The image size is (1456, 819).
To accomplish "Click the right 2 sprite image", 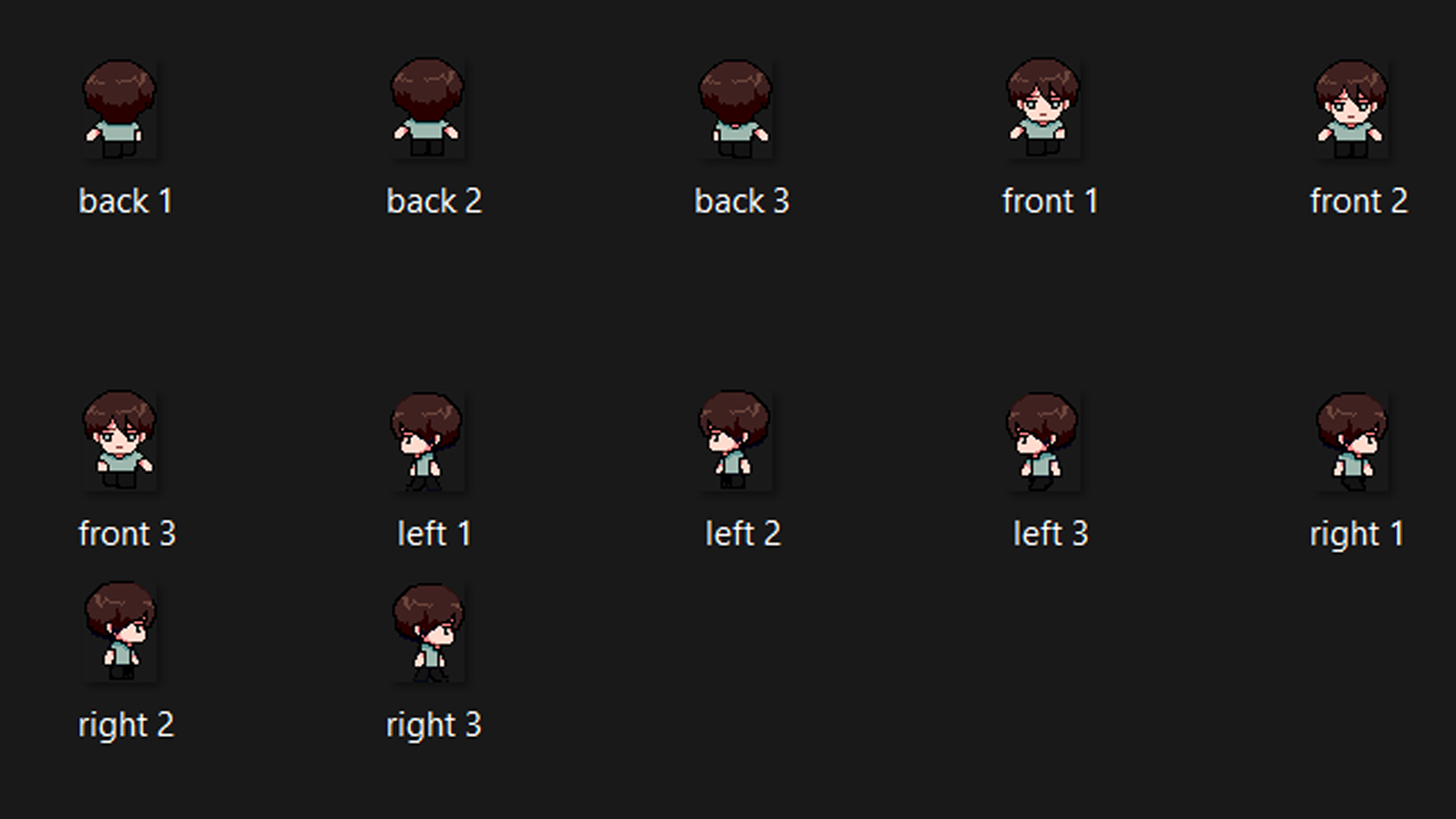I will [x=119, y=632].
